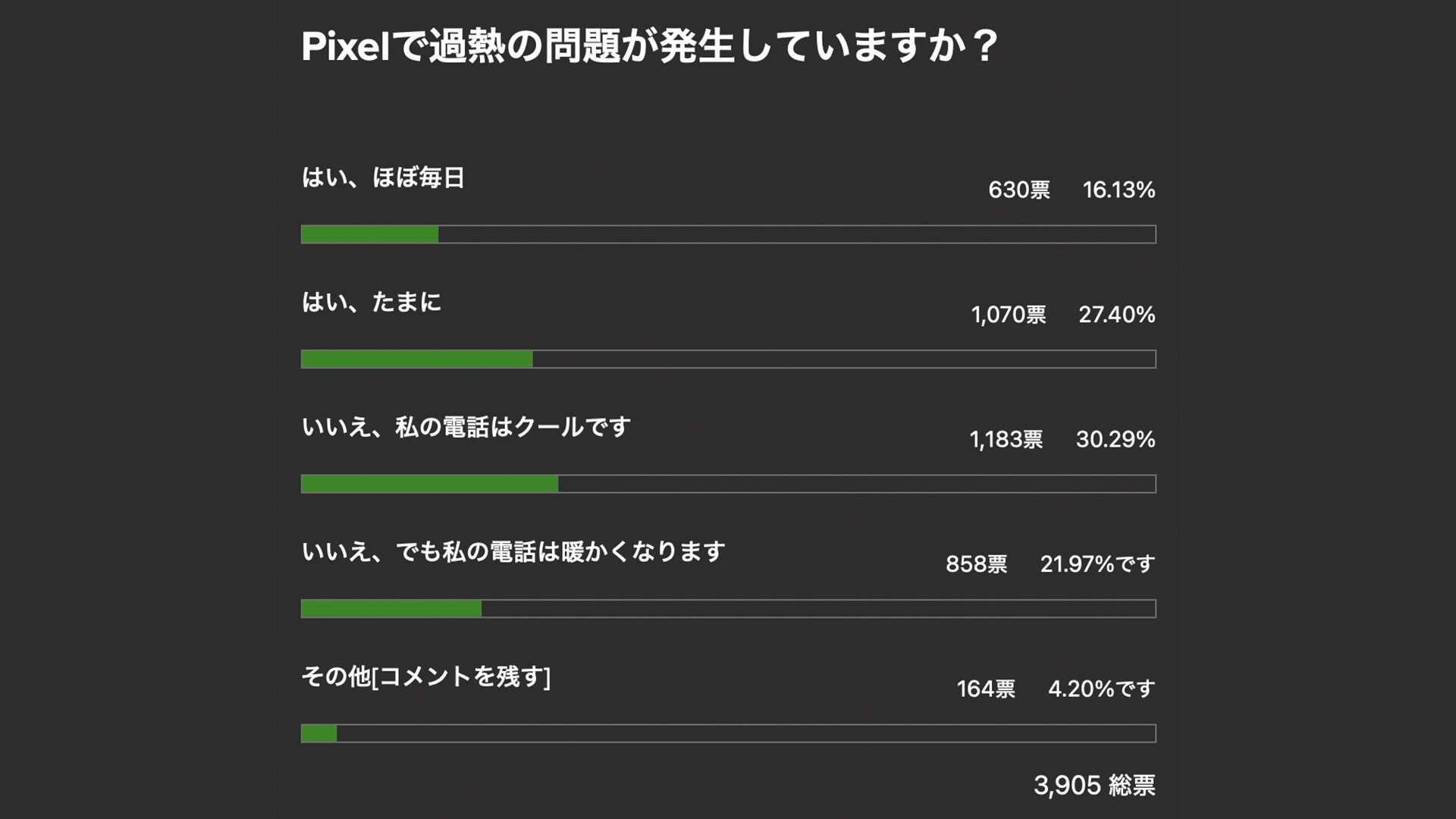
Task: Click the '3,905 総票' total votes text
Action: [x=1094, y=786]
